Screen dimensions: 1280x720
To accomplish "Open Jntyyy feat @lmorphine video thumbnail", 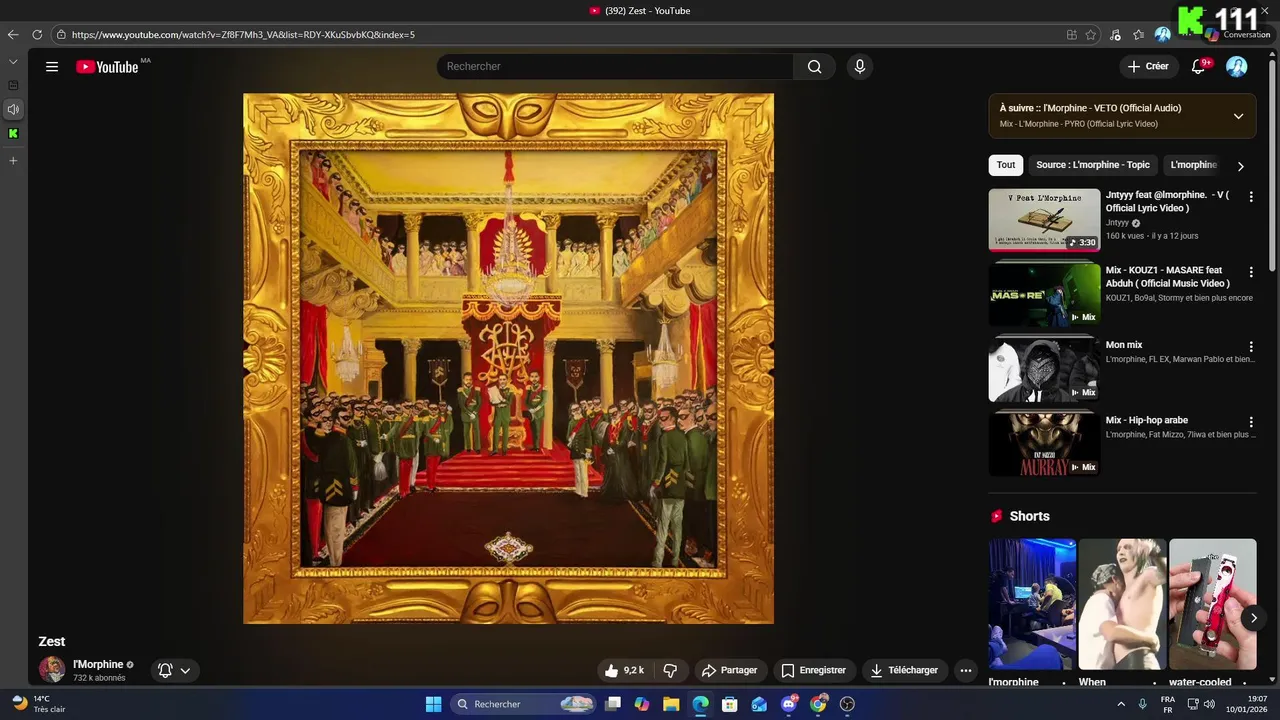I will pos(1044,220).
